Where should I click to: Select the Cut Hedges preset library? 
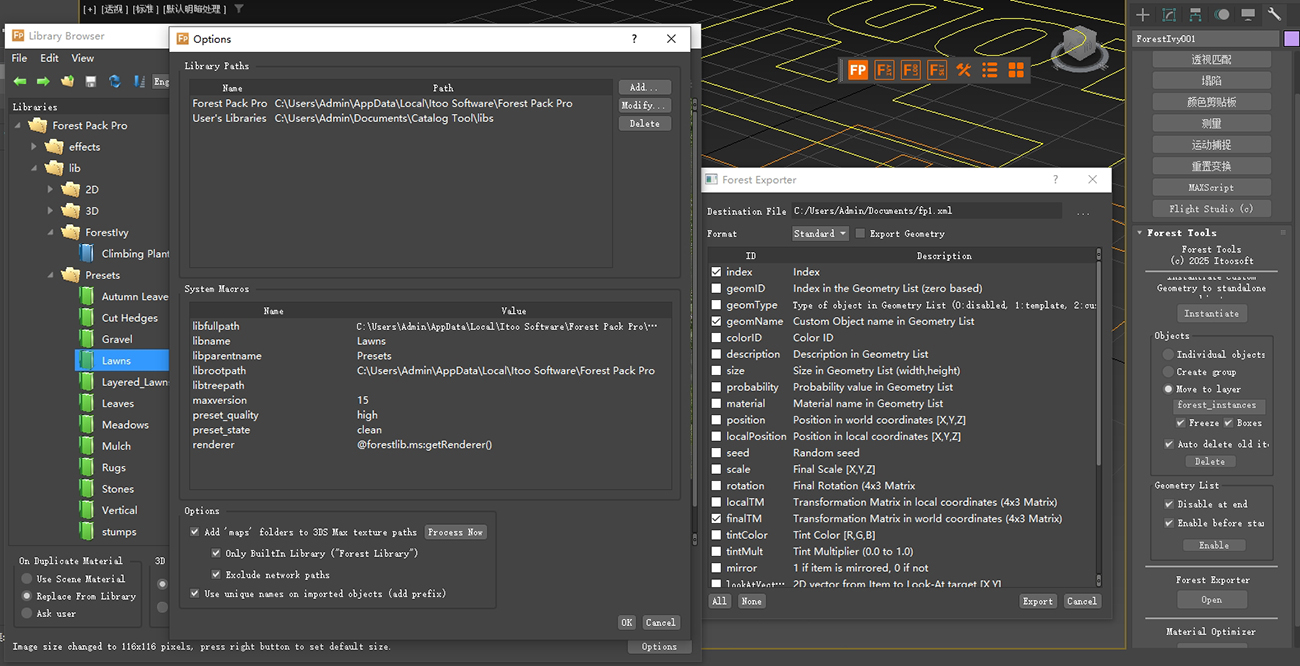tap(130, 318)
